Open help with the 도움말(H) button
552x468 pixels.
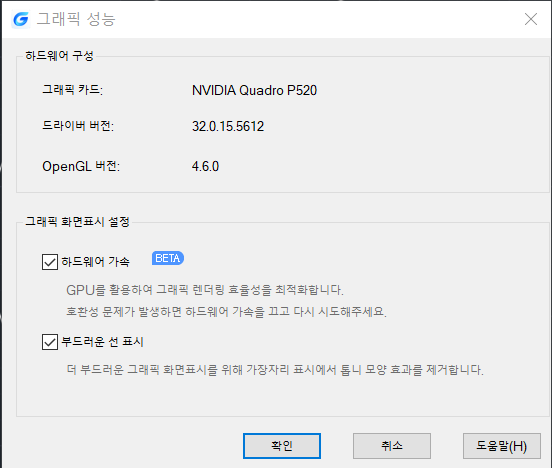point(502,446)
